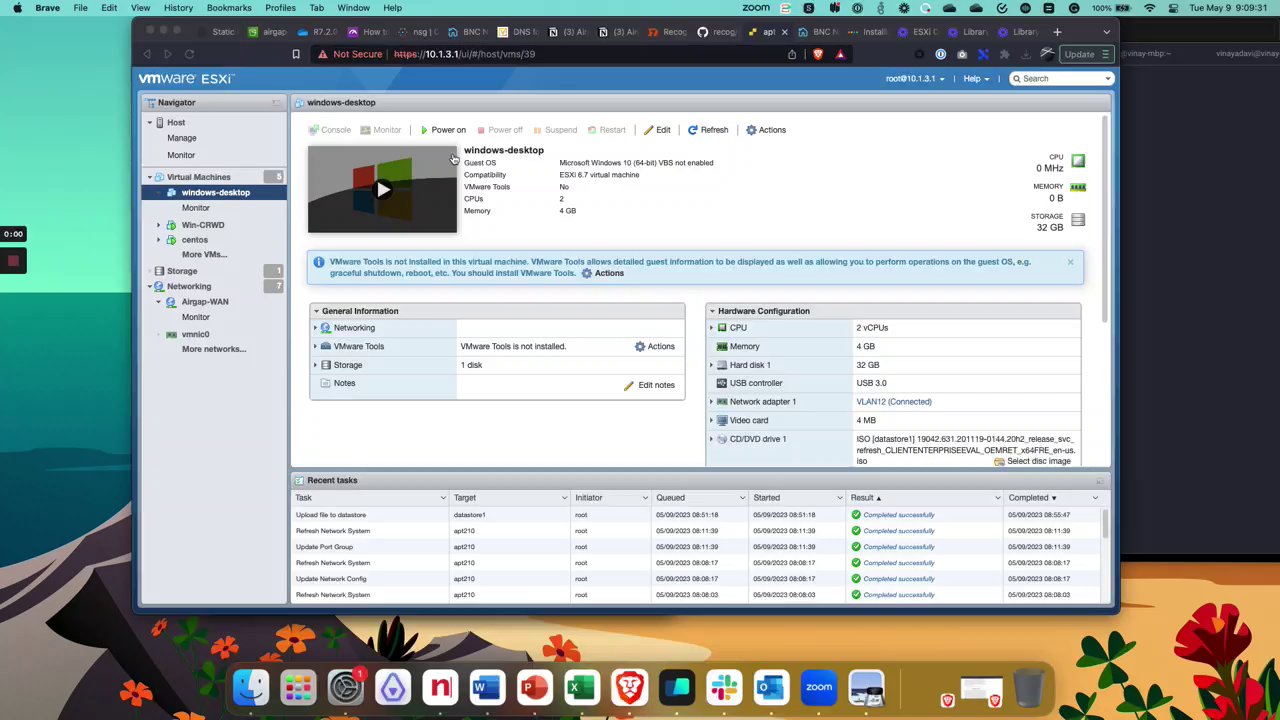Expand the Win-CRWD tree node

(x=158, y=225)
